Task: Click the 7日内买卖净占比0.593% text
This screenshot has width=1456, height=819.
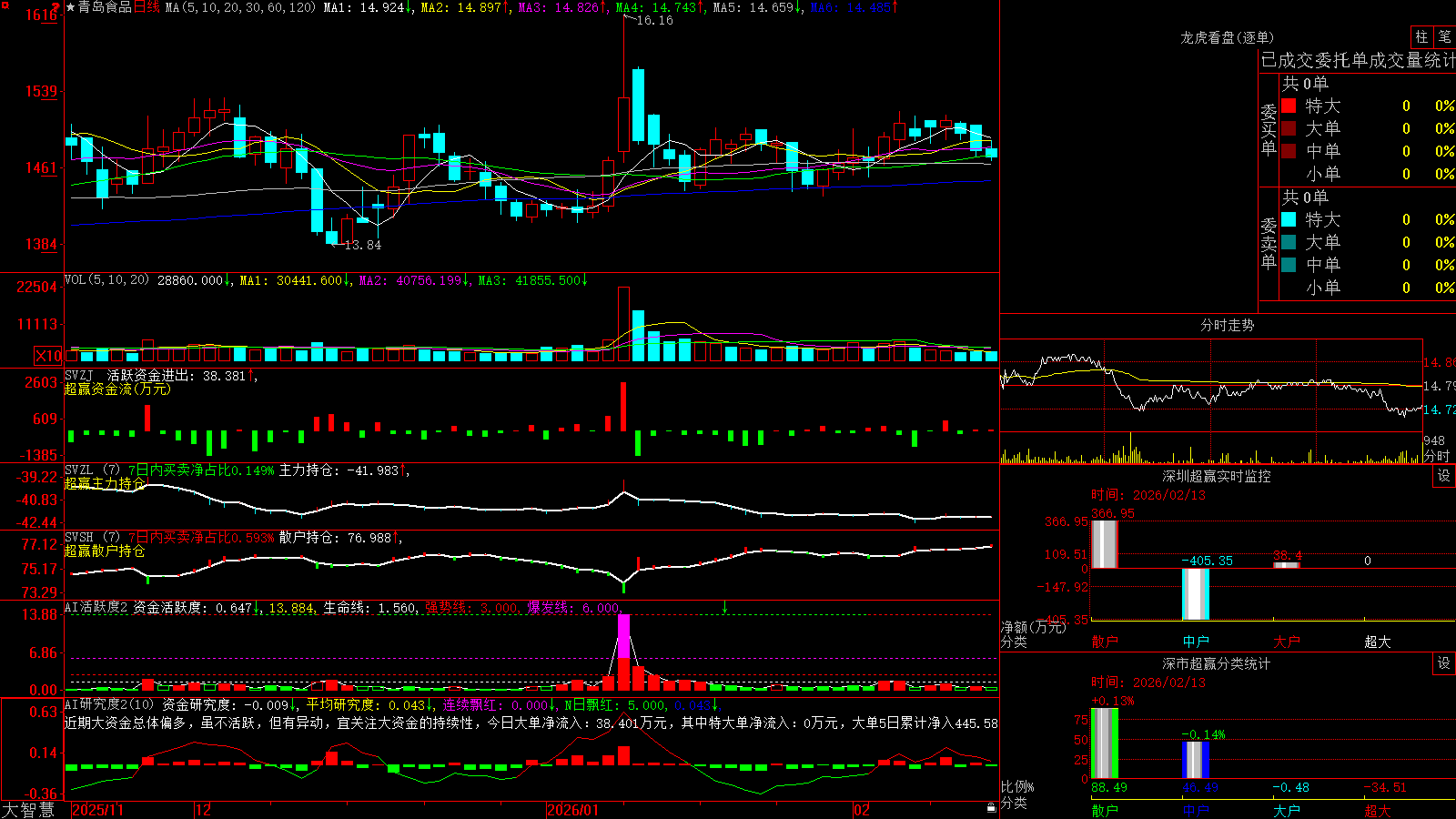Action: tap(201, 538)
